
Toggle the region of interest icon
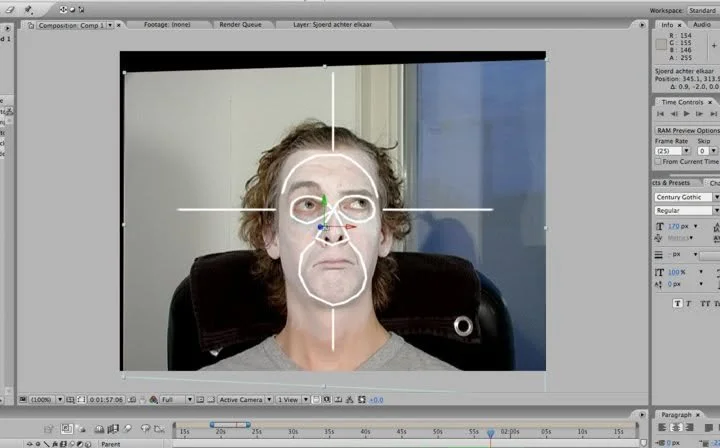[200, 400]
